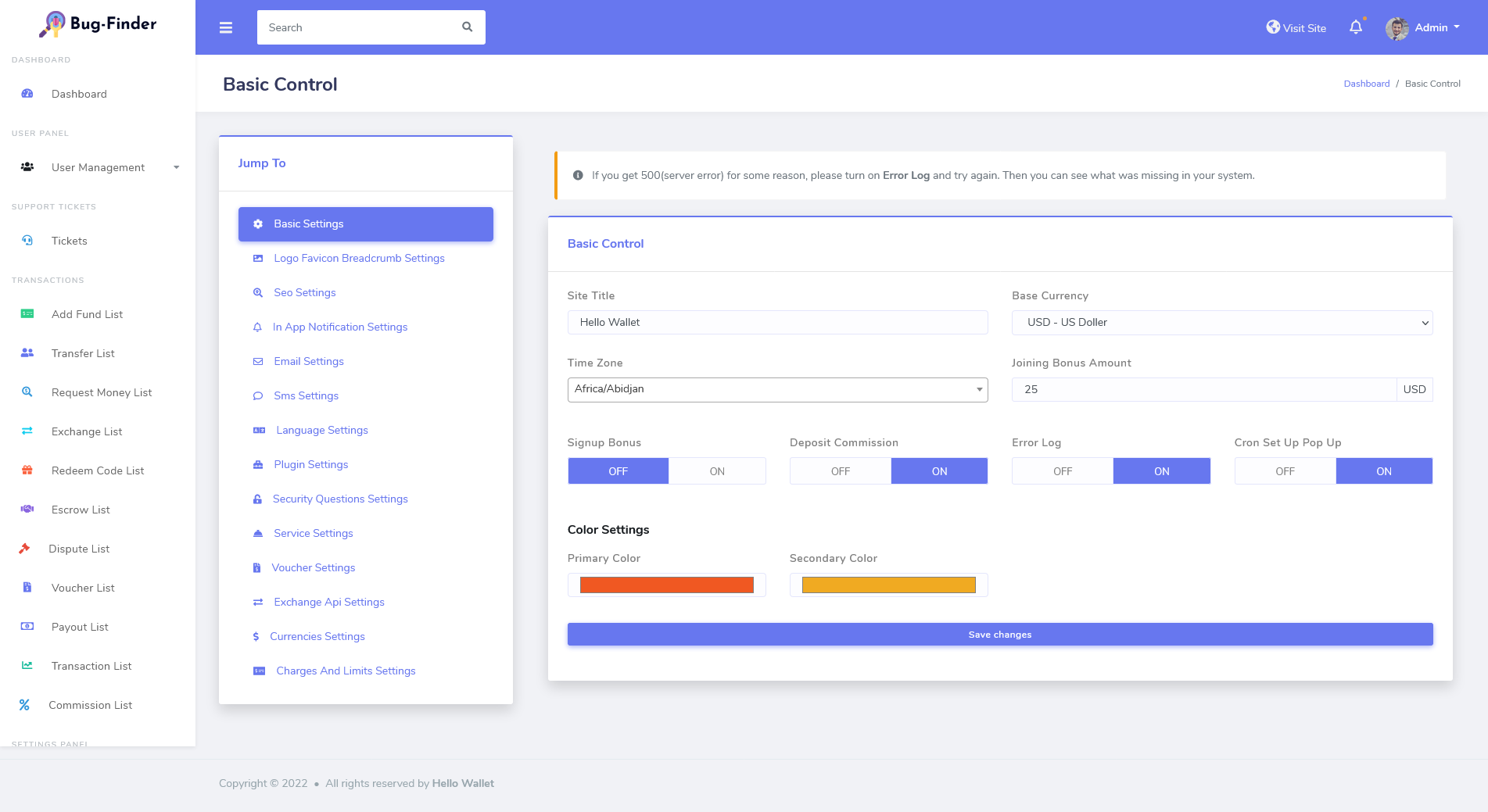1488x812 pixels.
Task: Open the notification bell
Action: (1356, 27)
